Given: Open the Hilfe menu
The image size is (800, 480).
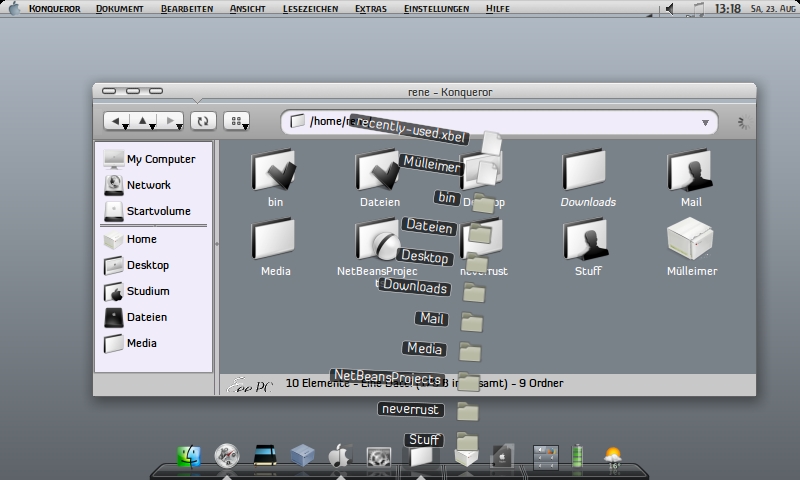Looking at the screenshot, I should click(497, 9).
